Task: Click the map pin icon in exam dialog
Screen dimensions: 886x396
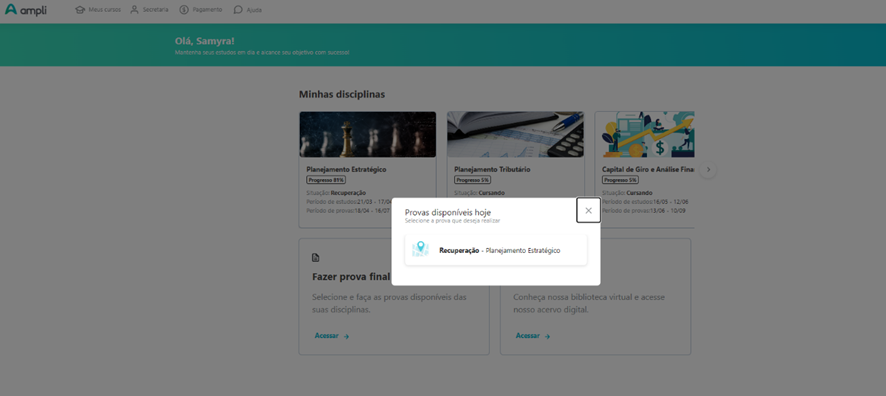Action: coord(420,249)
